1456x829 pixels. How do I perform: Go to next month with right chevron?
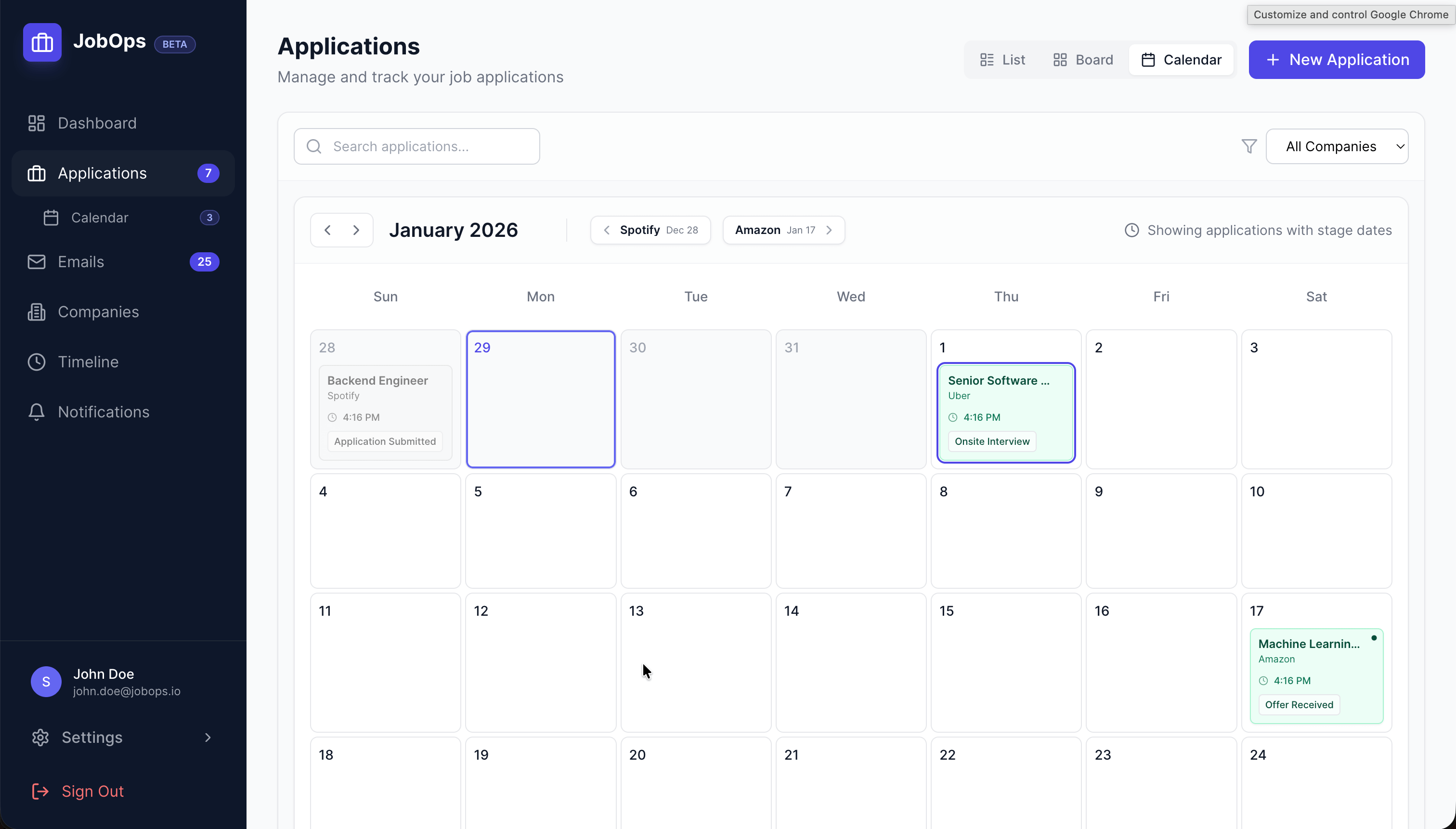pyautogui.click(x=356, y=230)
